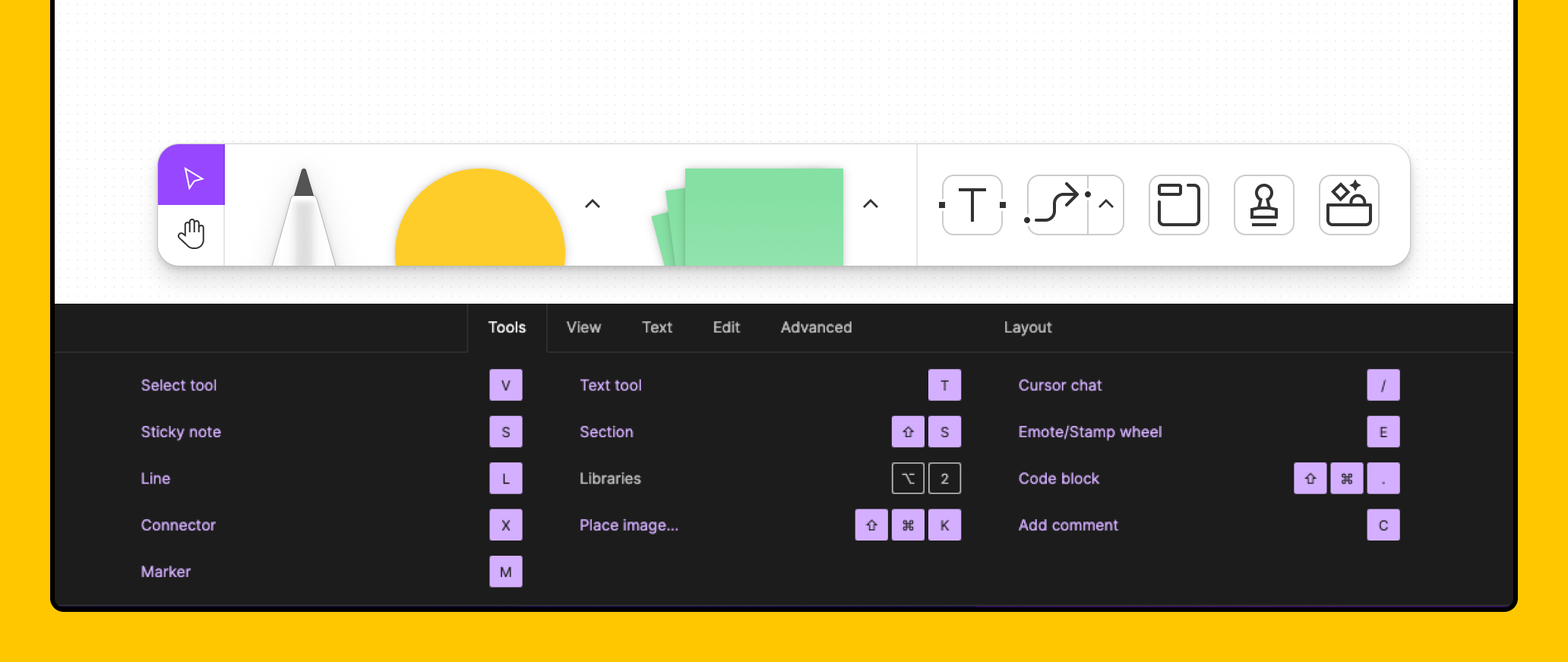Select the Move arrow tool

[191, 175]
